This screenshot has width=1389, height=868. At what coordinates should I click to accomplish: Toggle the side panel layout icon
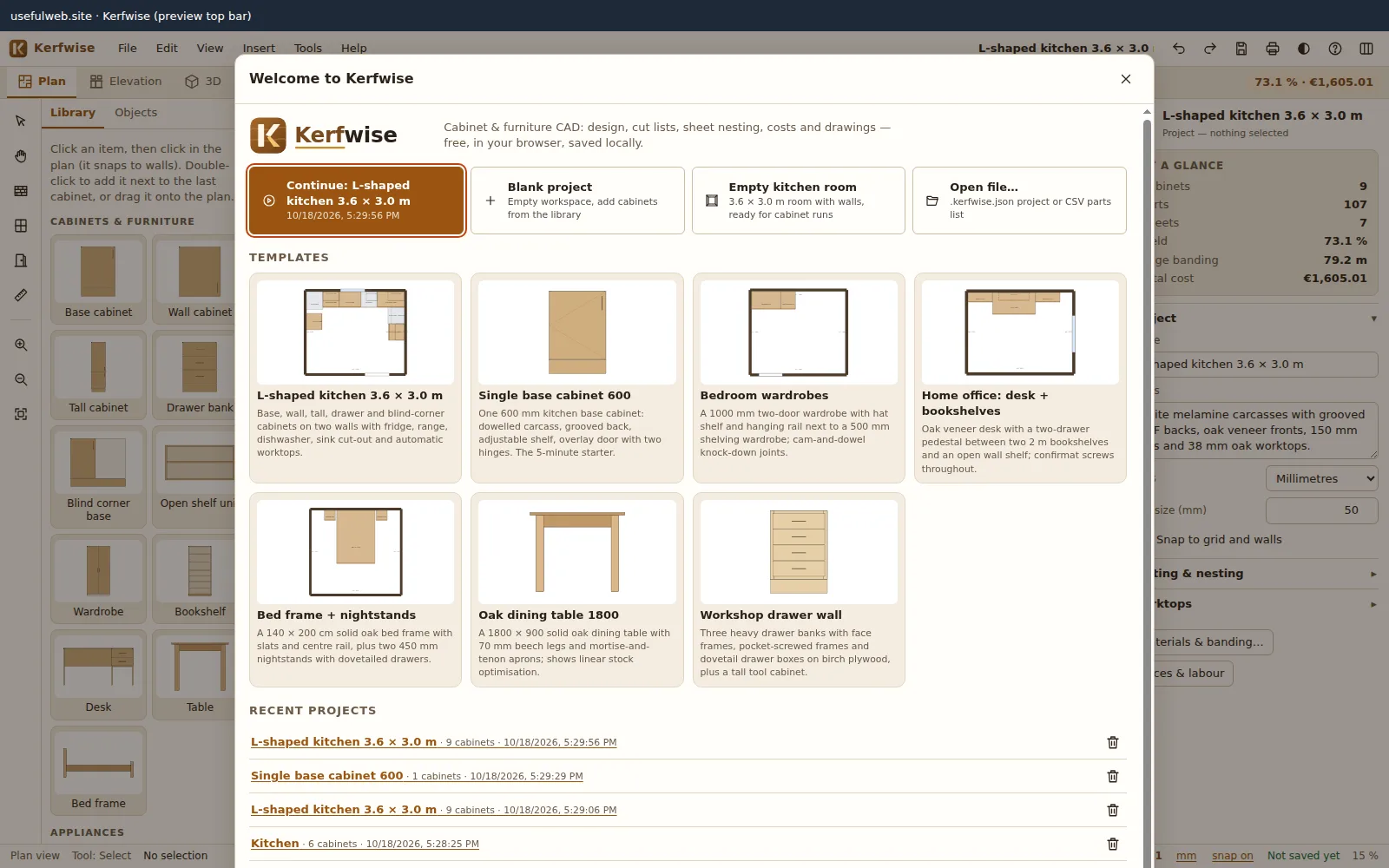point(1366,49)
